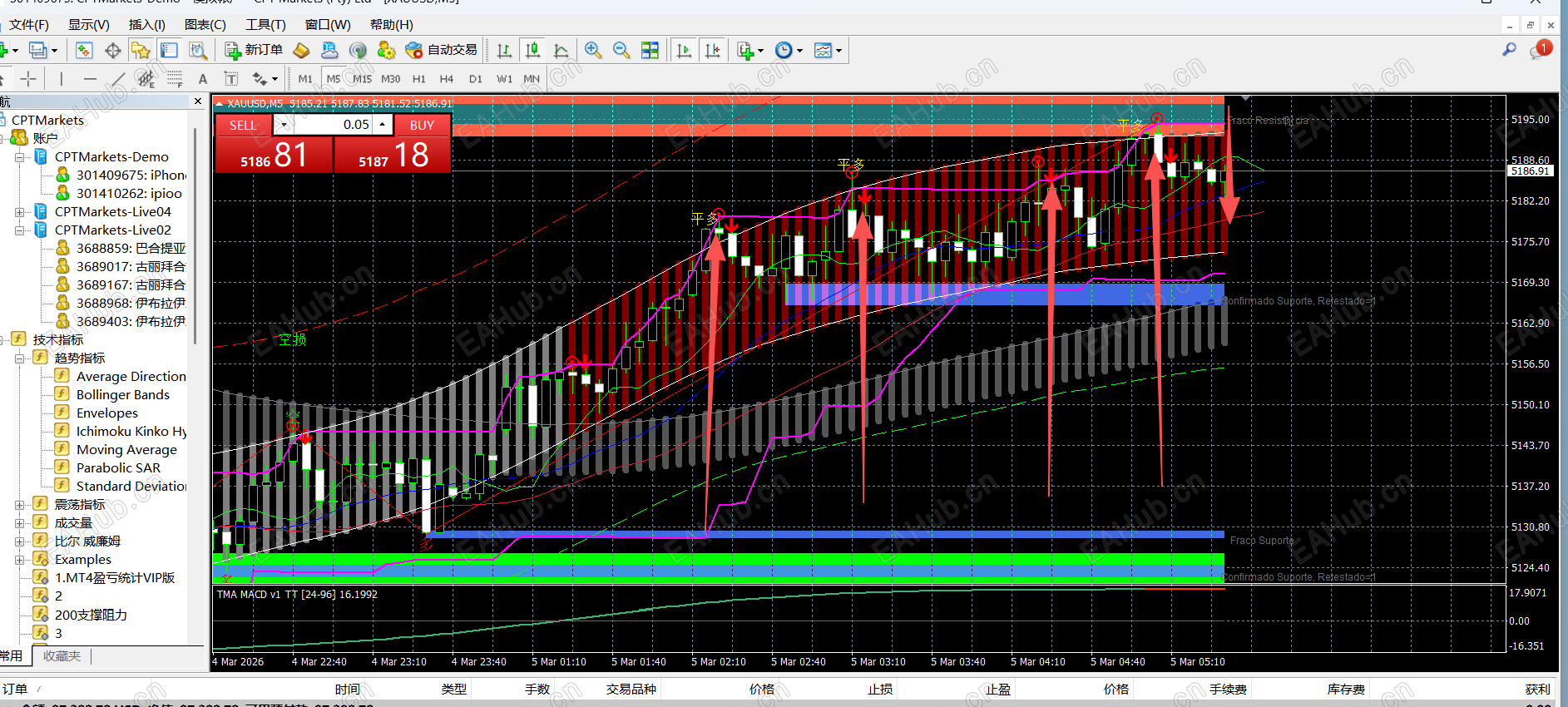Click the lot size 0.05 field
The height and width of the screenshot is (707, 1568).
[333, 125]
